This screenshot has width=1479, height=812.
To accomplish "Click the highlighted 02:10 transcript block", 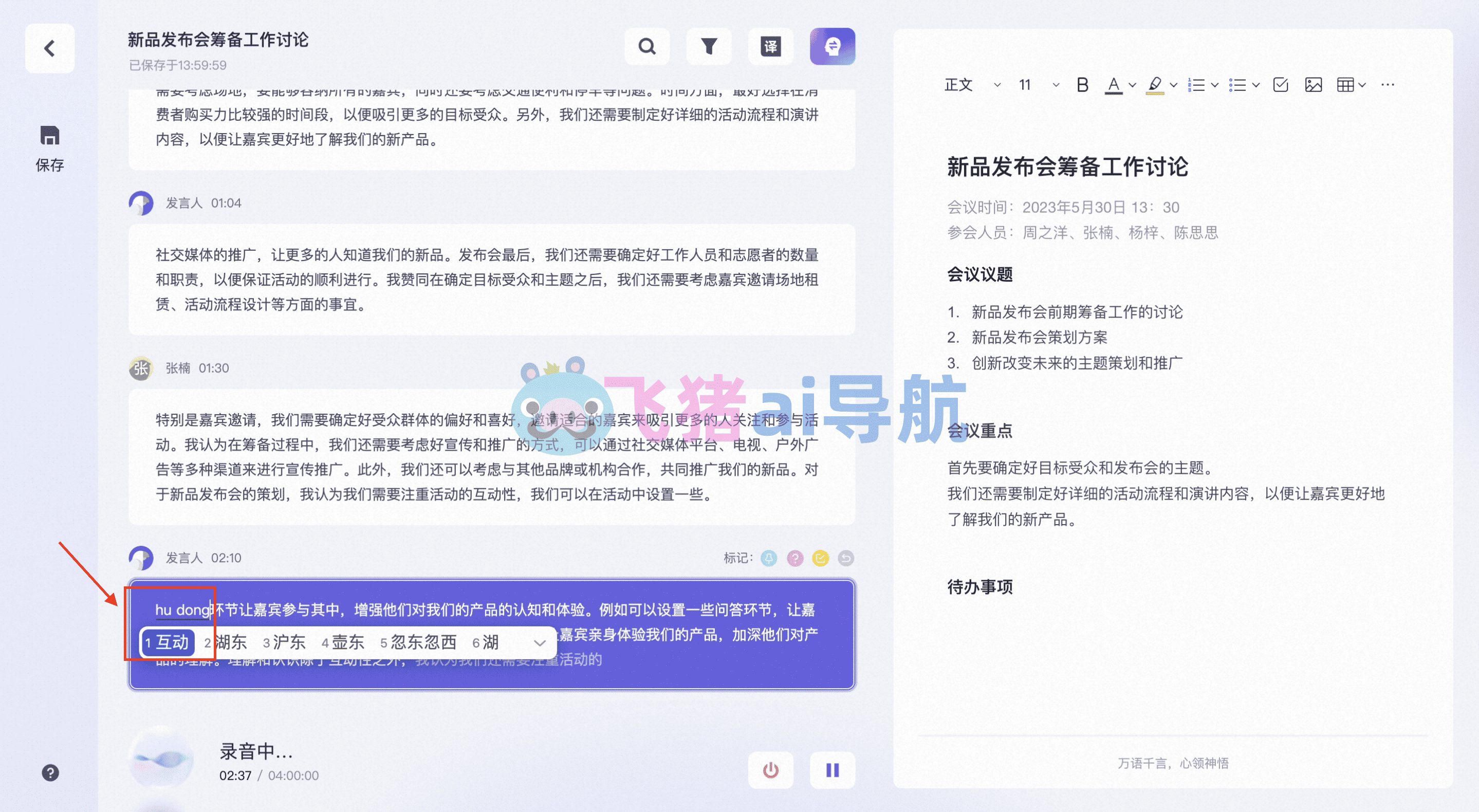I will [492, 634].
